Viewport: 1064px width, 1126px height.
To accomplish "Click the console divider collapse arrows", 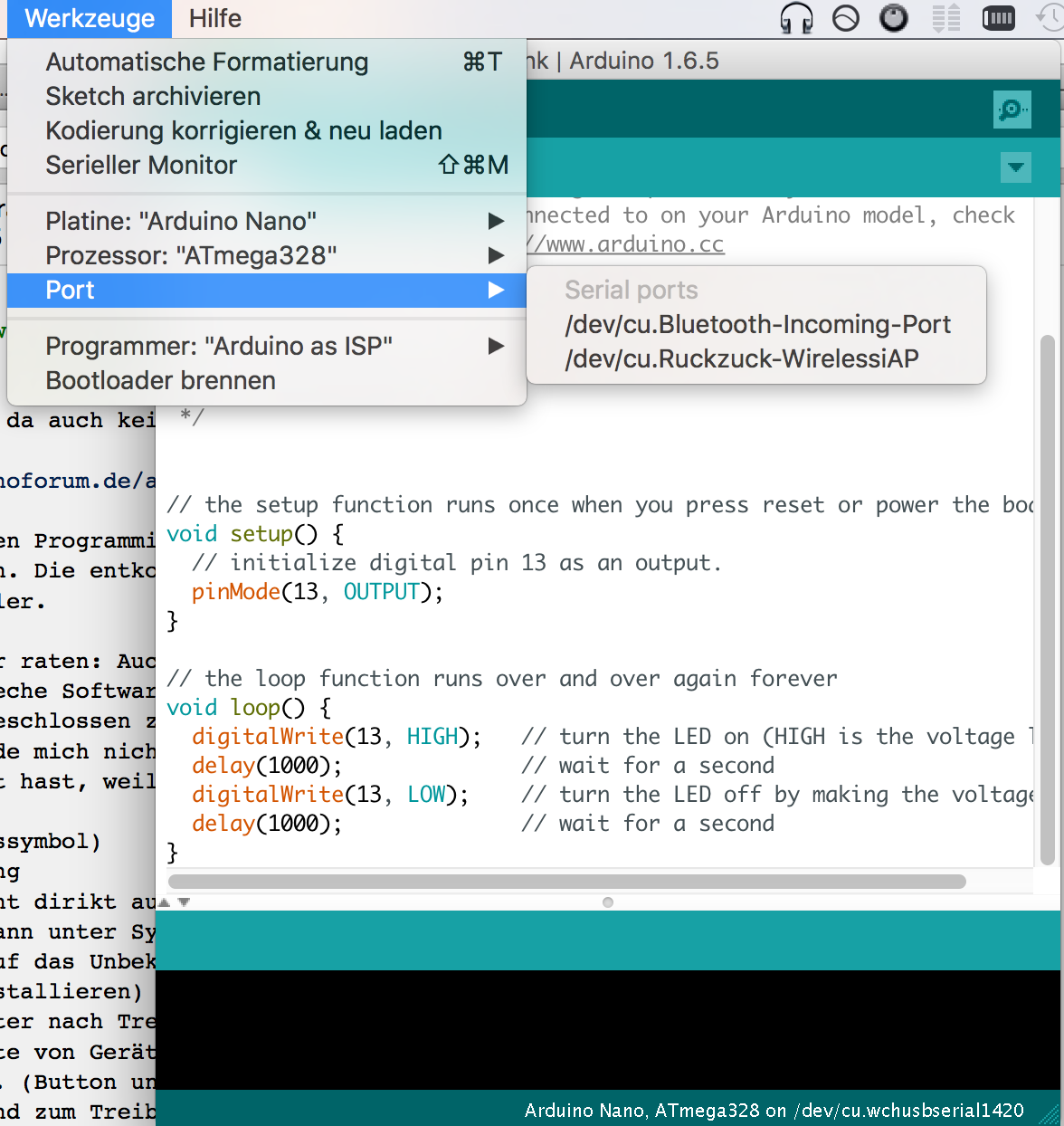I will coord(175,902).
